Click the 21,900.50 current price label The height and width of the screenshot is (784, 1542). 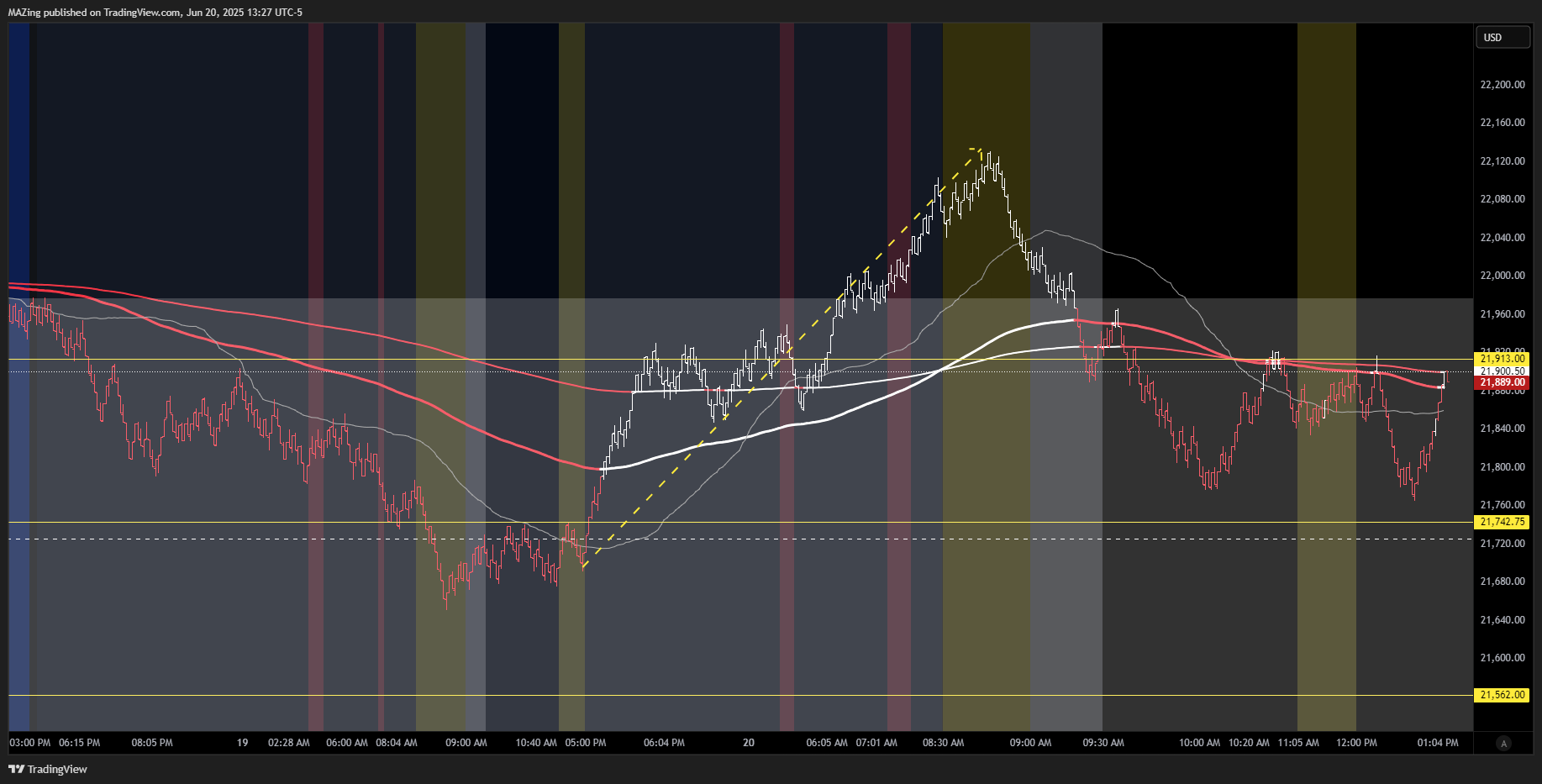(x=1502, y=371)
